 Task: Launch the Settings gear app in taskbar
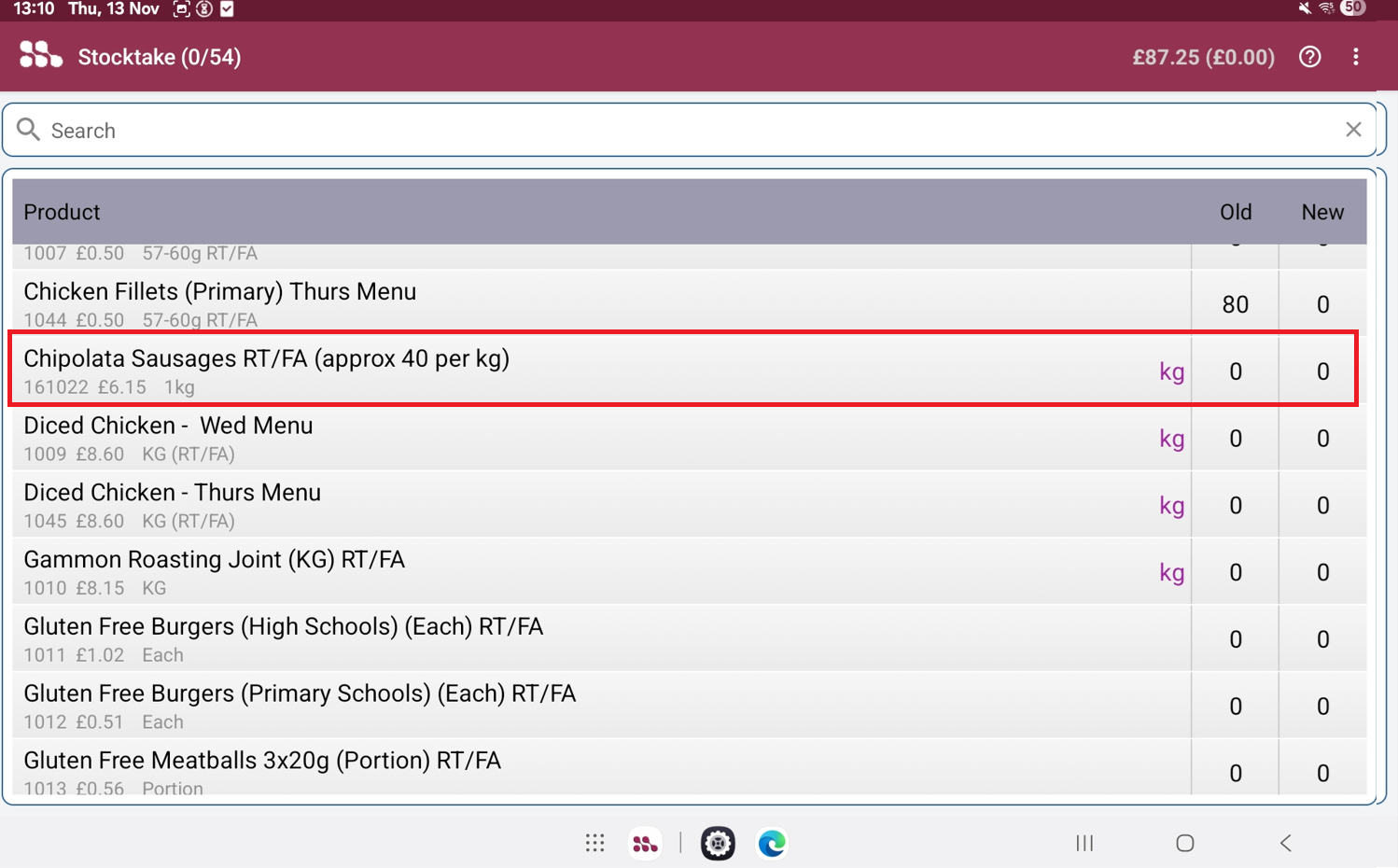(x=718, y=844)
